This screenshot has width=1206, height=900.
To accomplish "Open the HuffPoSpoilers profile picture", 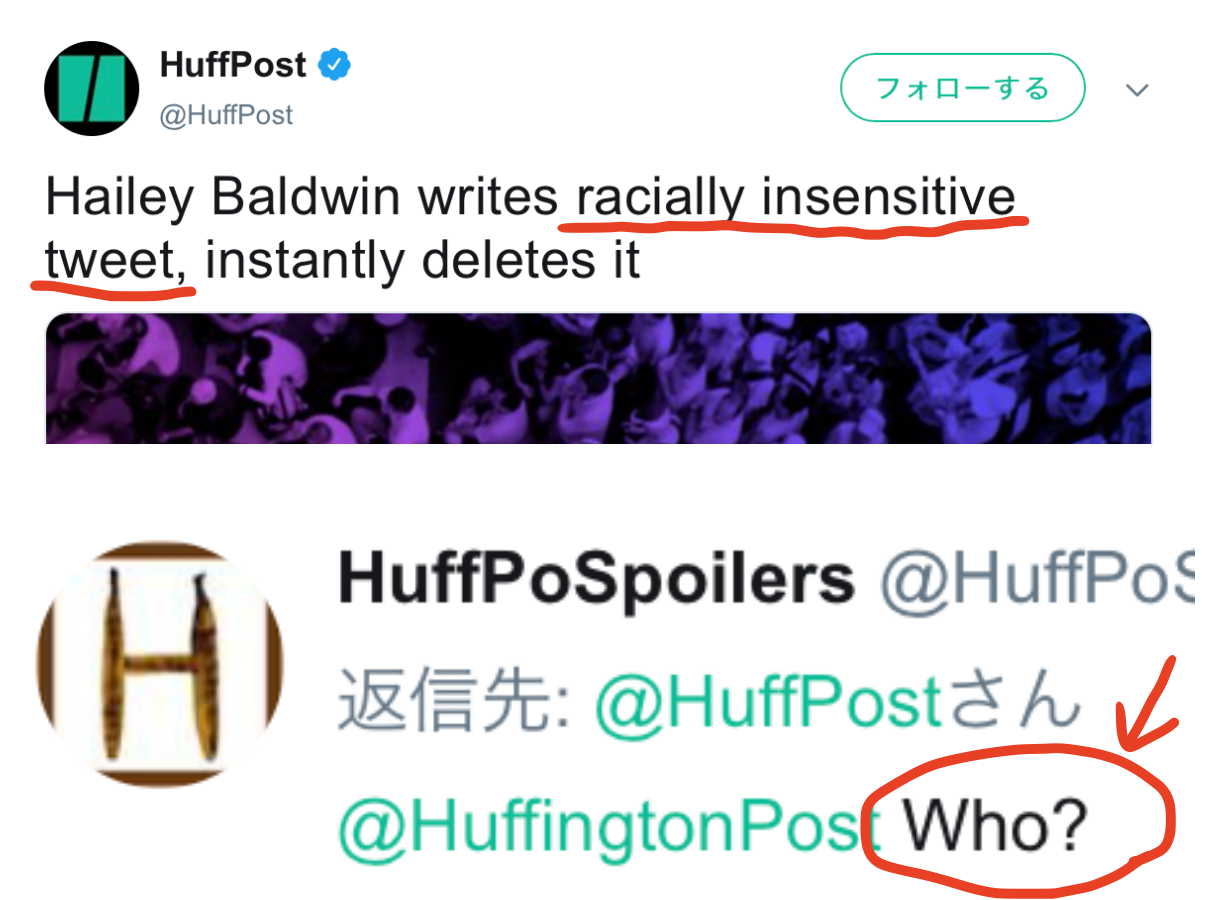I will 161,663.
